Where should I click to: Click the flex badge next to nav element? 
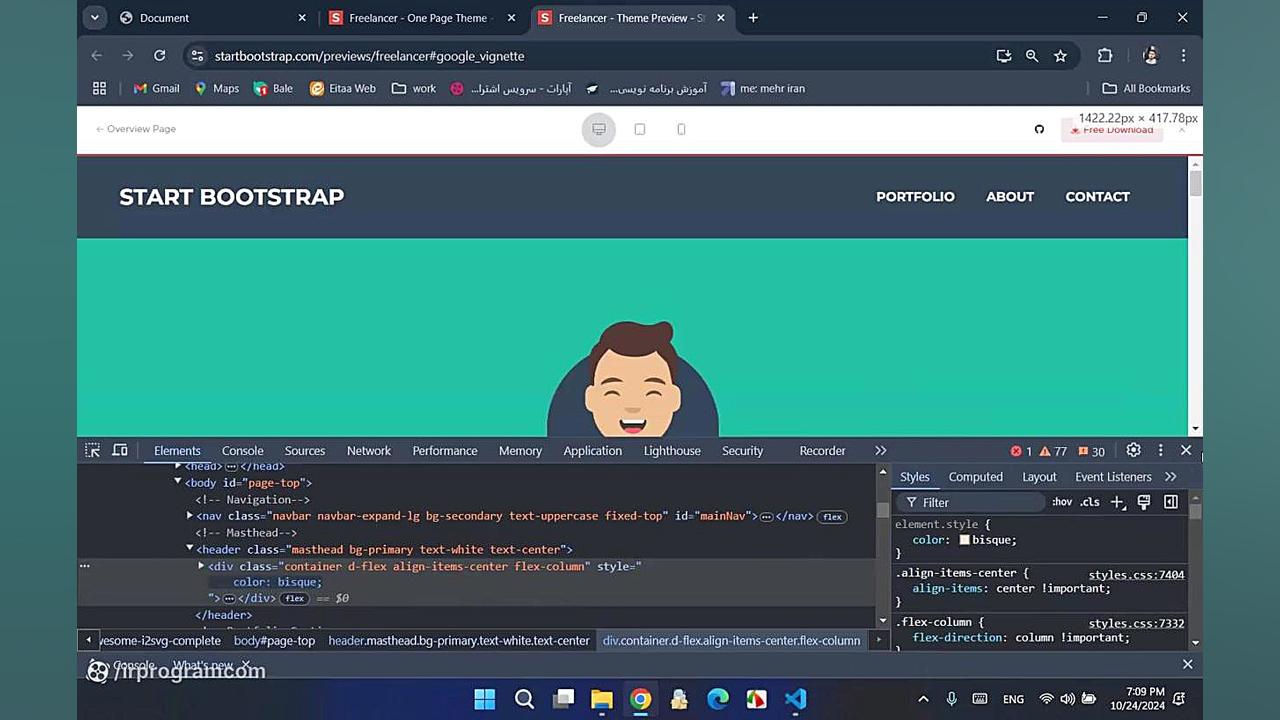pos(832,517)
